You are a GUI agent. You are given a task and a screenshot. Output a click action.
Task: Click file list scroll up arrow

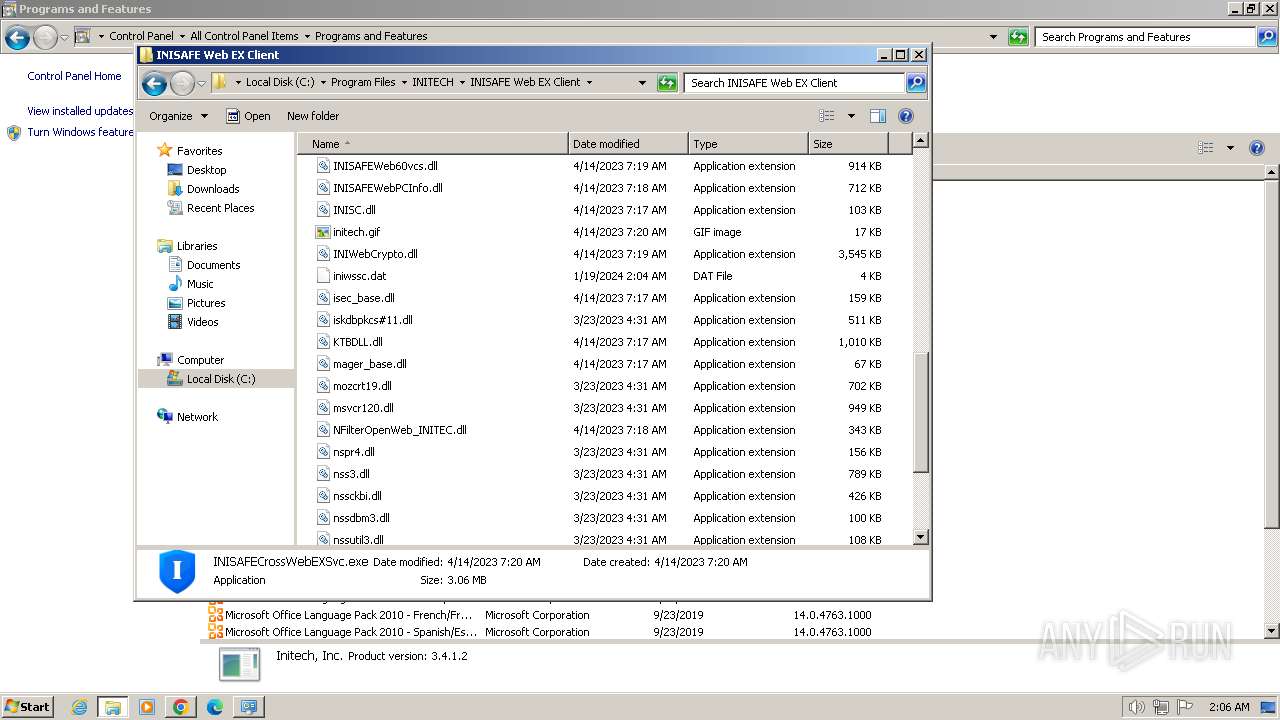click(921, 141)
